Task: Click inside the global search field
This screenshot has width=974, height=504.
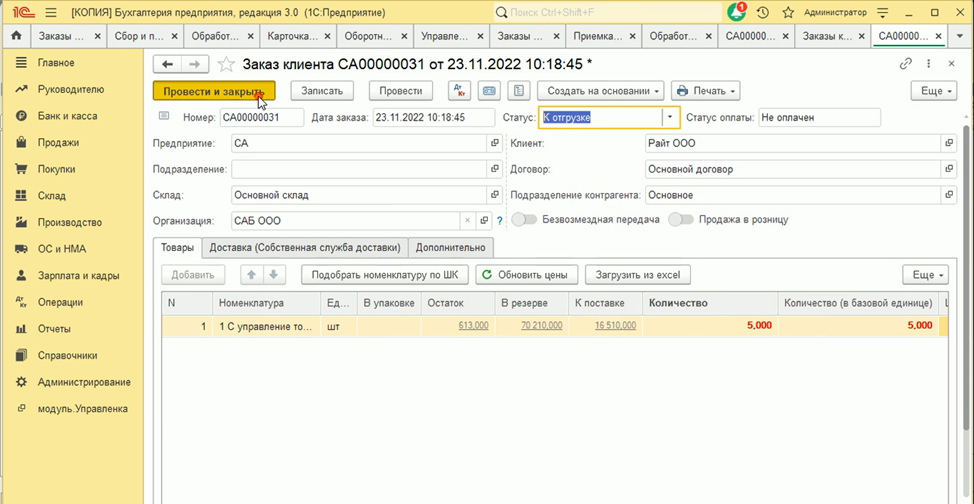Action: tap(609, 12)
